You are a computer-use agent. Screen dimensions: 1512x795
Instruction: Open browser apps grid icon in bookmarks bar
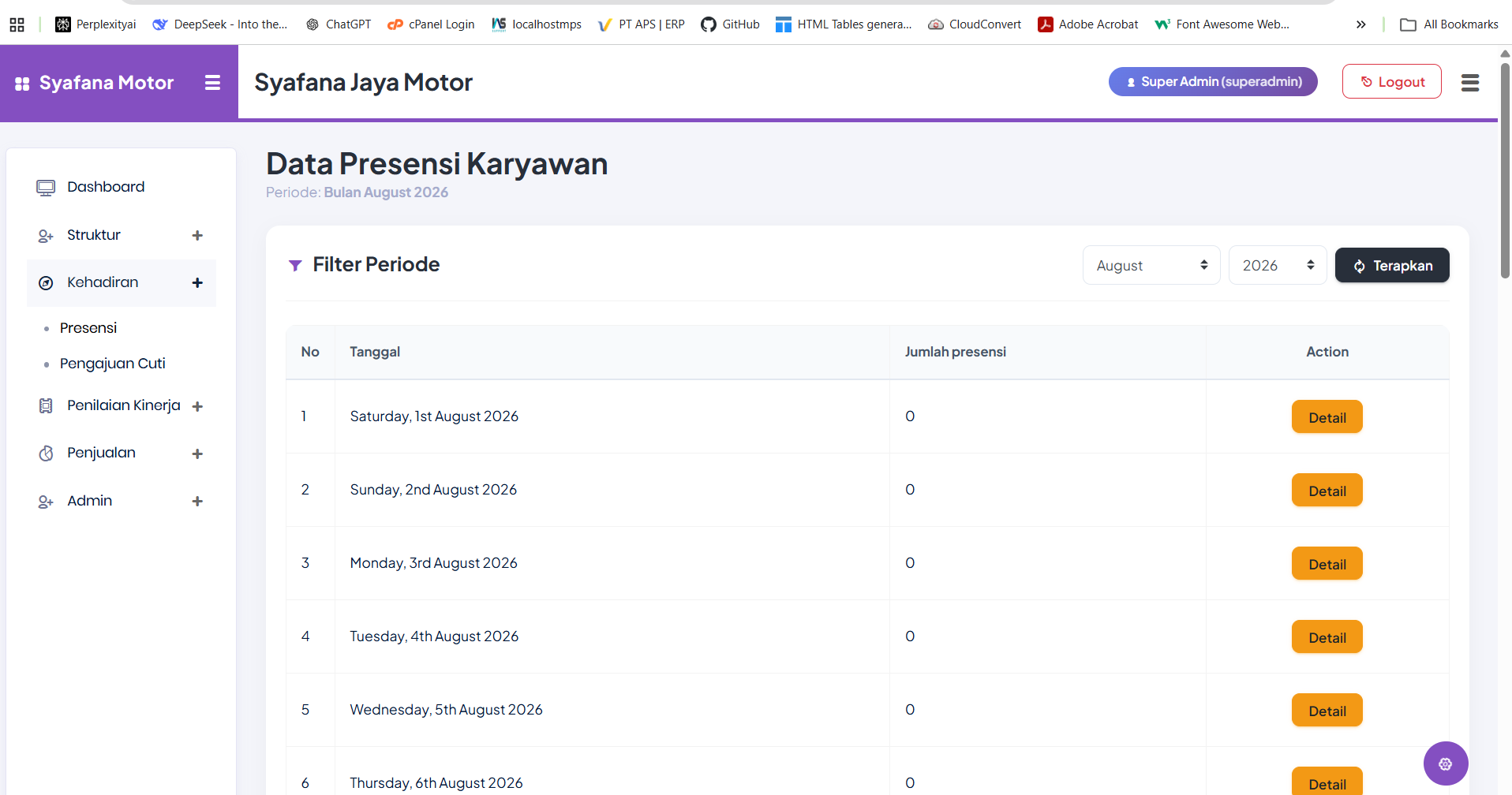click(x=17, y=24)
